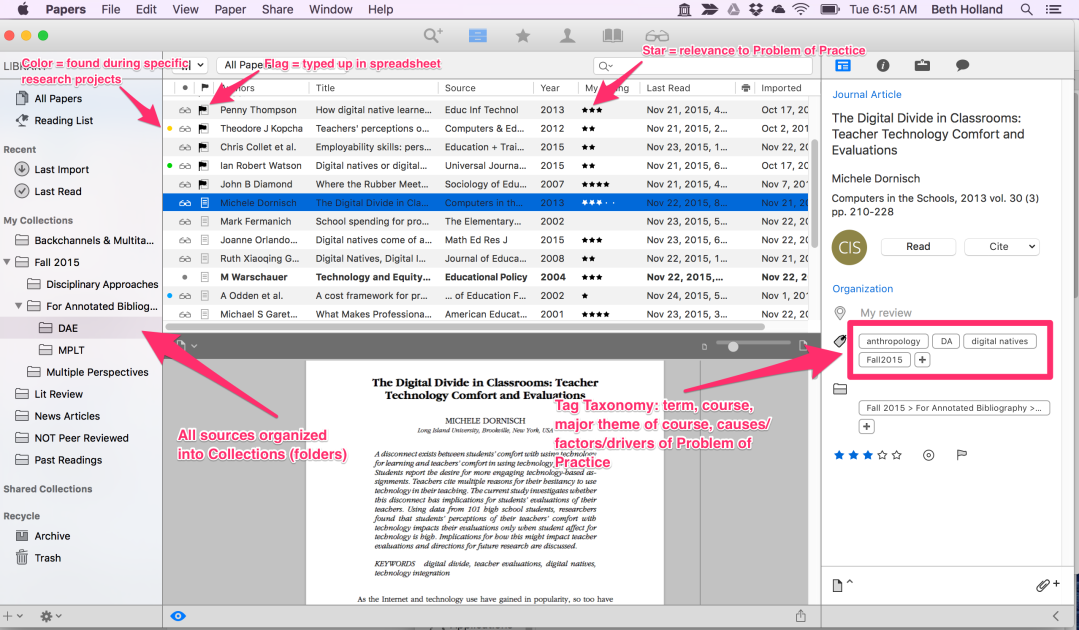Image resolution: width=1079 pixels, height=630 pixels.
Task: Select the Library view toolbar icon
Action: [478, 35]
